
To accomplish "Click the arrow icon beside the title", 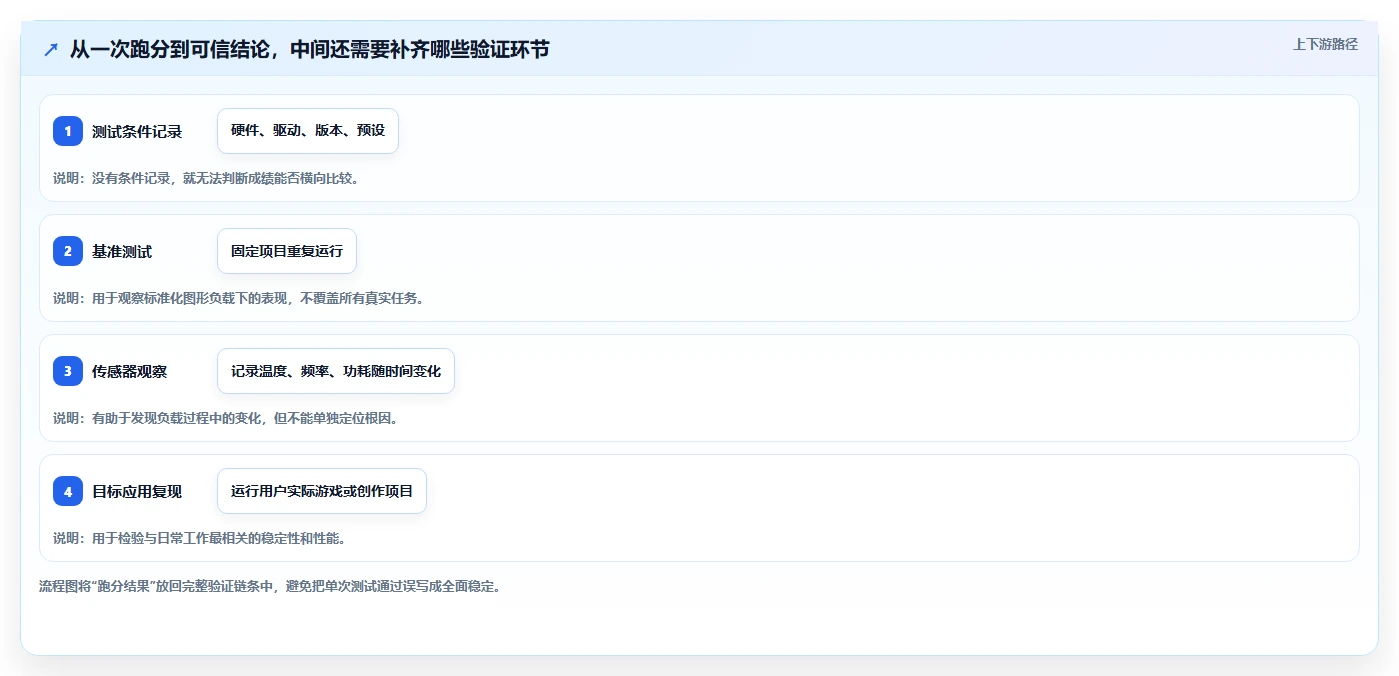I will (51, 50).
